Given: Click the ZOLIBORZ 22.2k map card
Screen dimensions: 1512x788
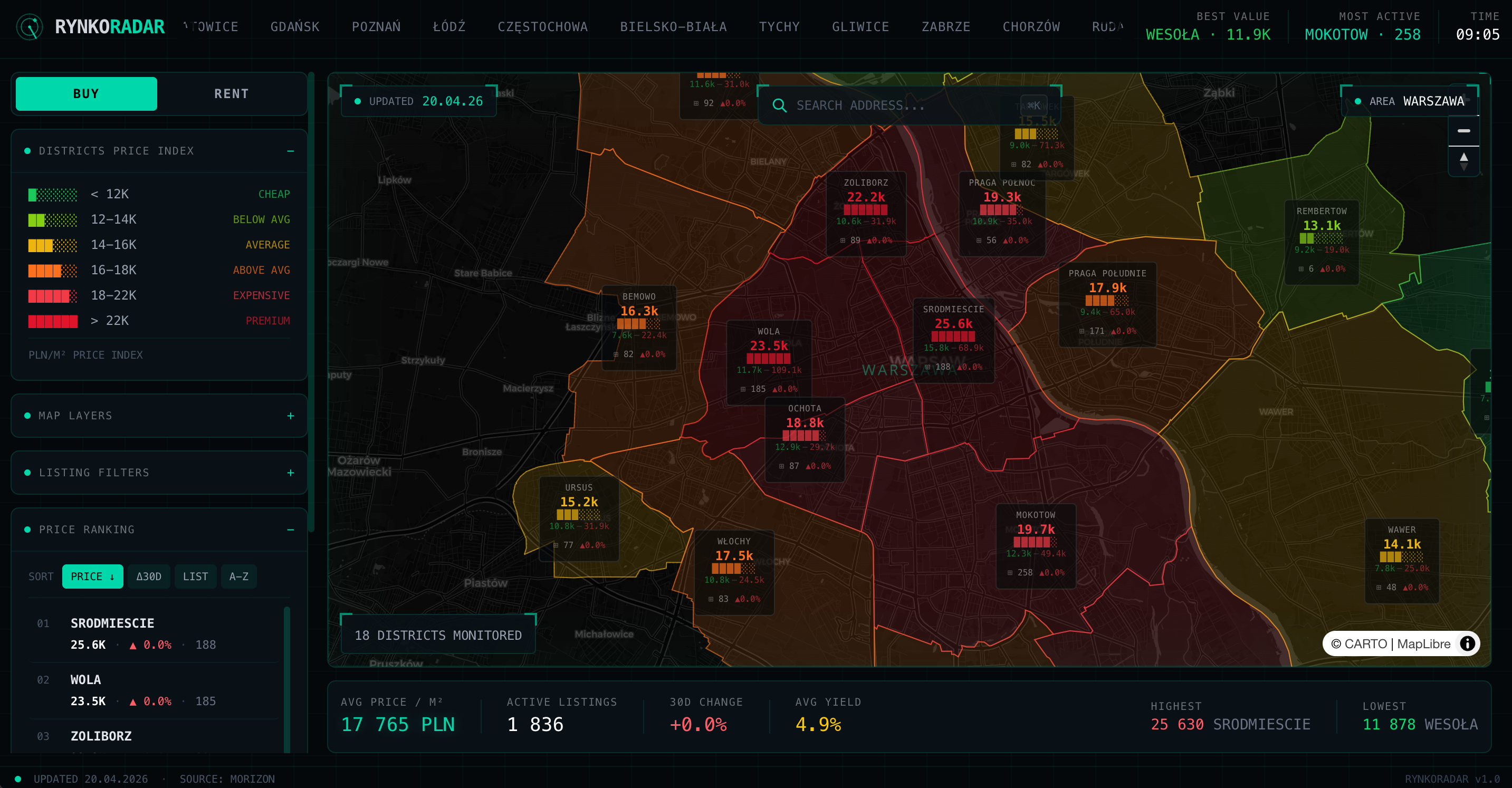Looking at the screenshot, I should (866, 214).
